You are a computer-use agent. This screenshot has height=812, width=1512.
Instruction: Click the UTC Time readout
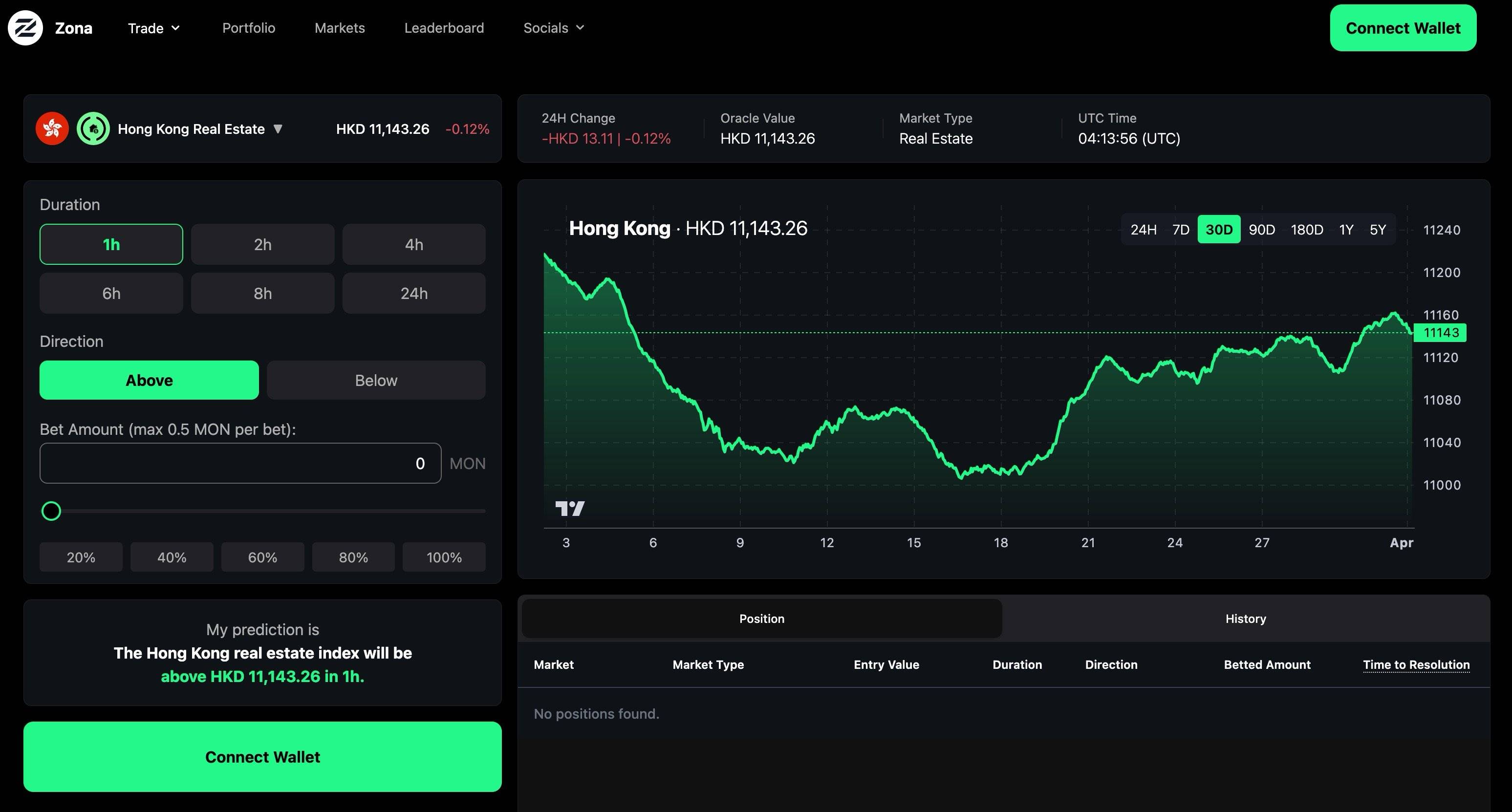(1129, 138)
